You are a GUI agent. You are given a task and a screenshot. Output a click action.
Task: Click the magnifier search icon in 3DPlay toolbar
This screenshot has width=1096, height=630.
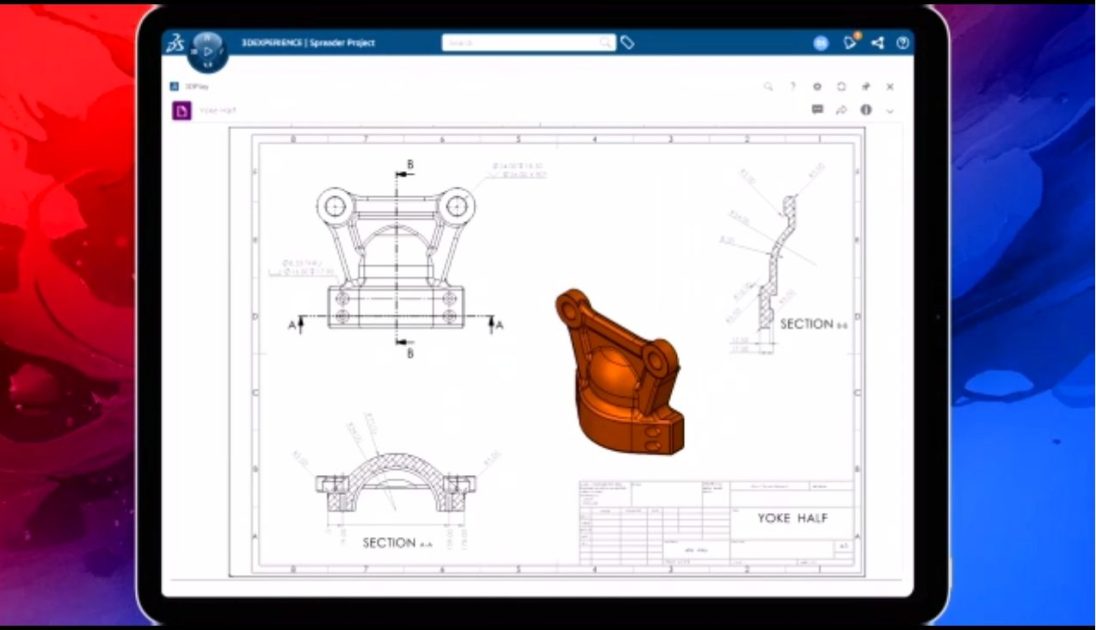point(768,87)
